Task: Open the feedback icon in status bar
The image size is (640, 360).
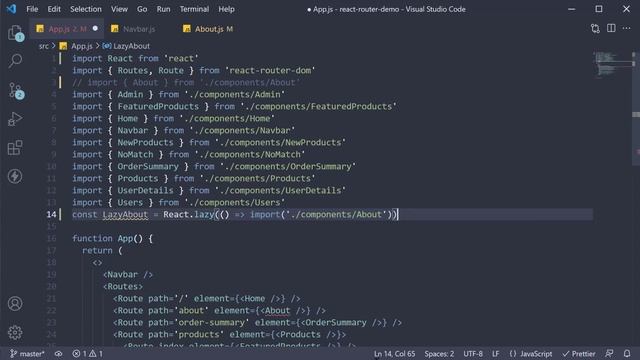Action: click(x=609, y=353)
